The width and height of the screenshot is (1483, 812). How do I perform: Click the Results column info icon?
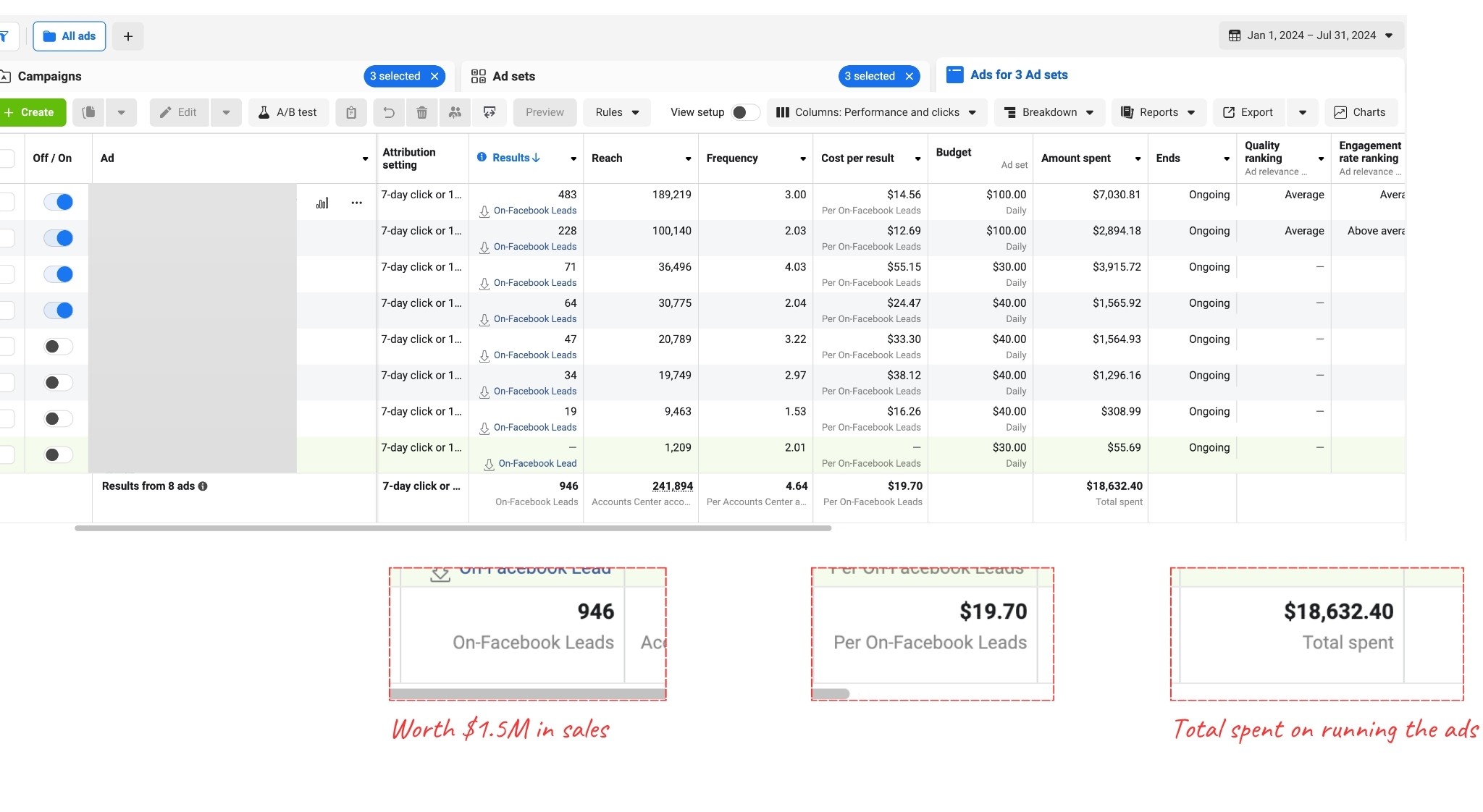(482, 157)
